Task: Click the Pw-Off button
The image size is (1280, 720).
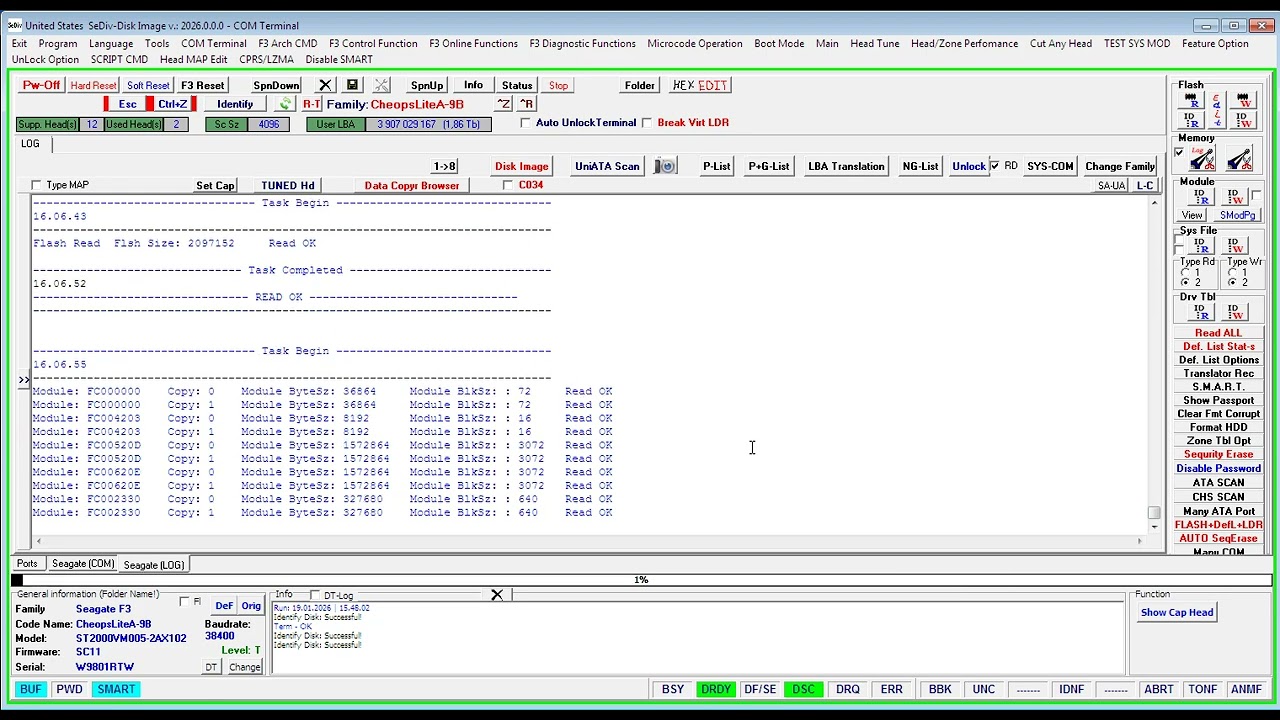Action: pyautogui.click(x=41, y=85)
